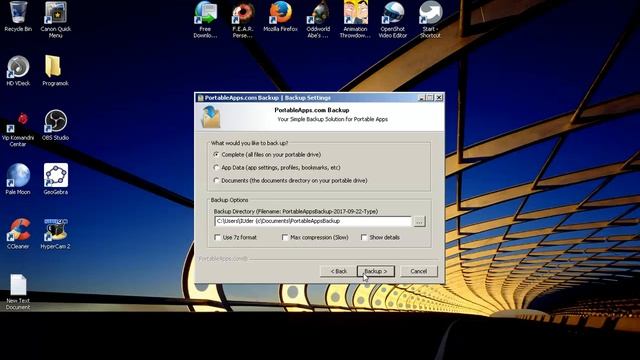Select Complete backup radio option
Screen dimensions: 640x360
(x=216, y=155)
